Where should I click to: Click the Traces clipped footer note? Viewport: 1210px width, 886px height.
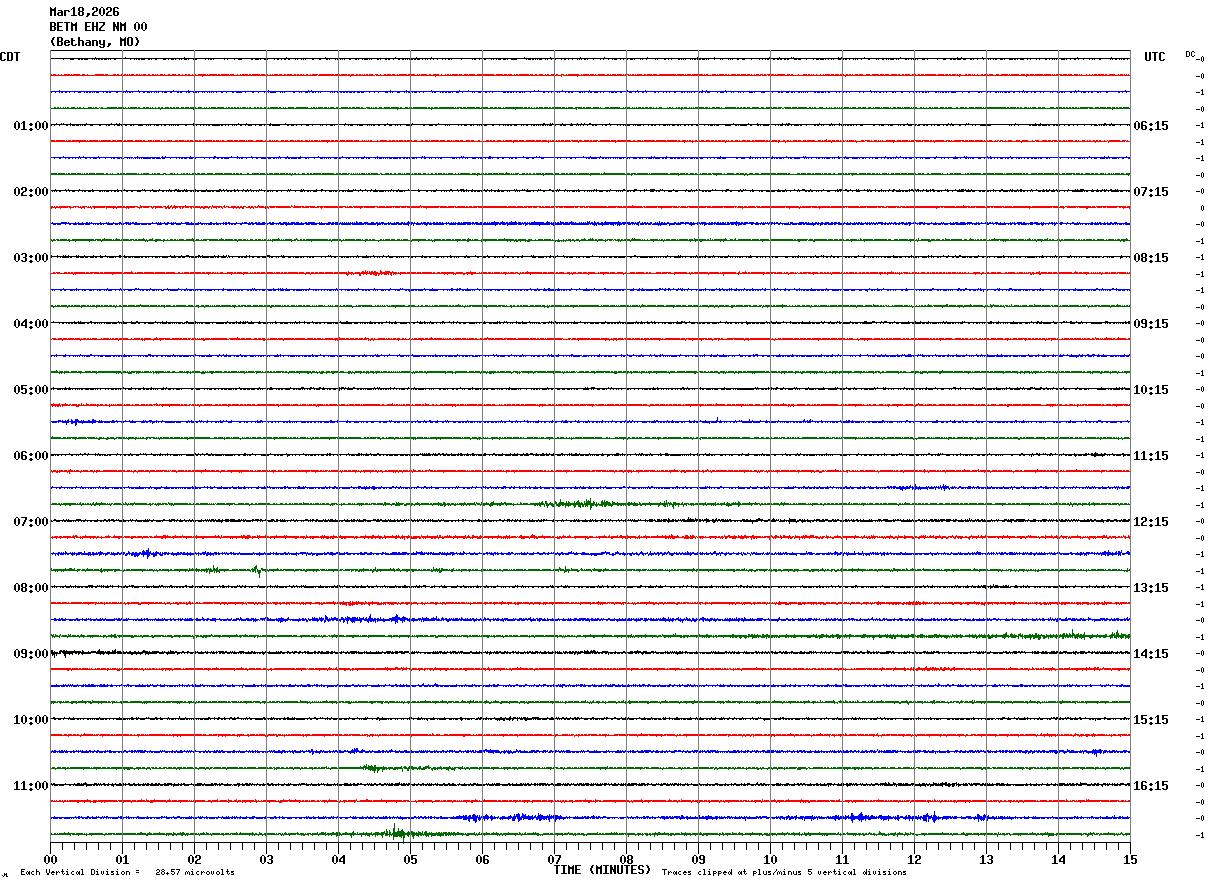[784, 873]
